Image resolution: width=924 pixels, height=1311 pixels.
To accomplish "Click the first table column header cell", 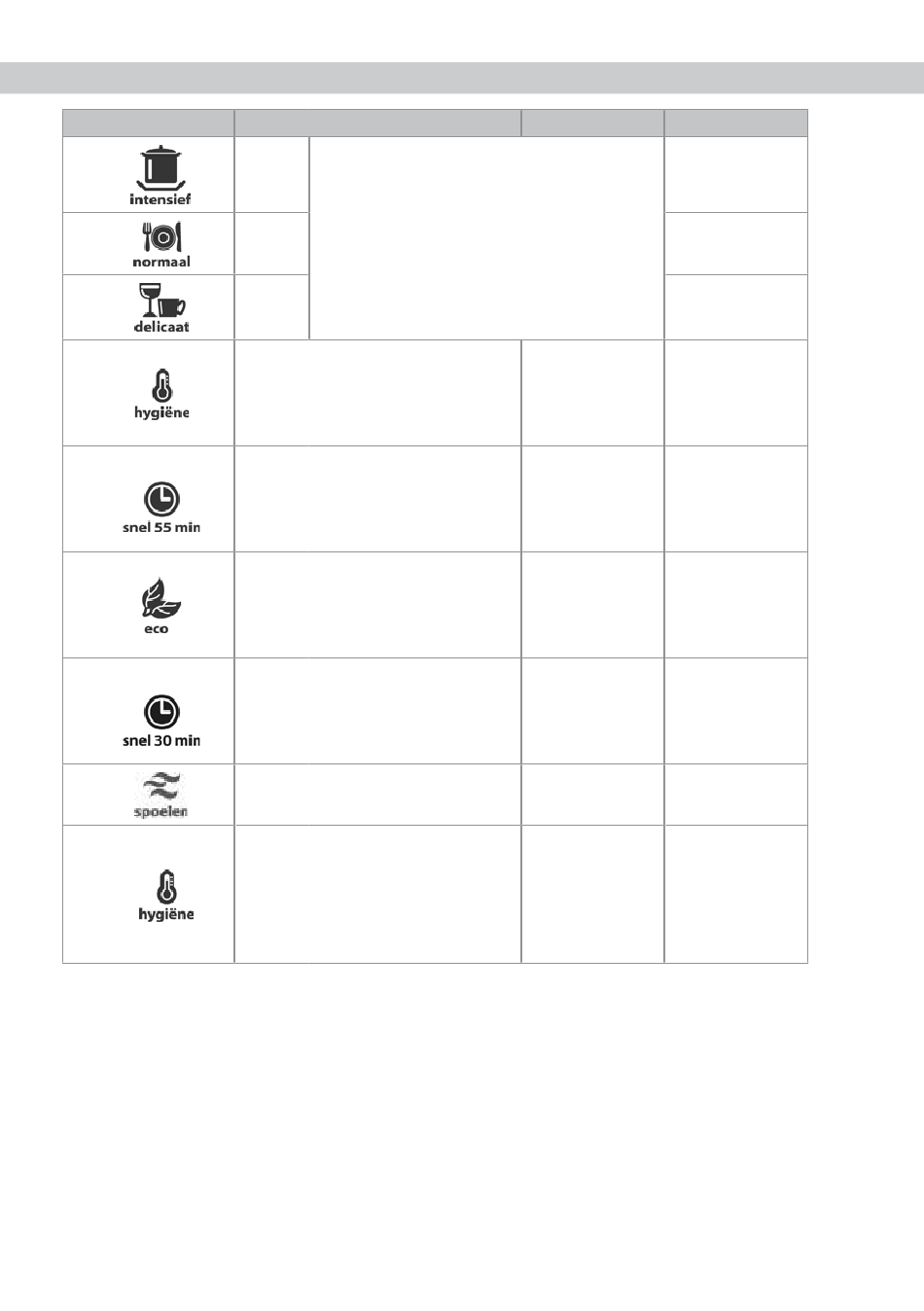I will tap(149, 123).
